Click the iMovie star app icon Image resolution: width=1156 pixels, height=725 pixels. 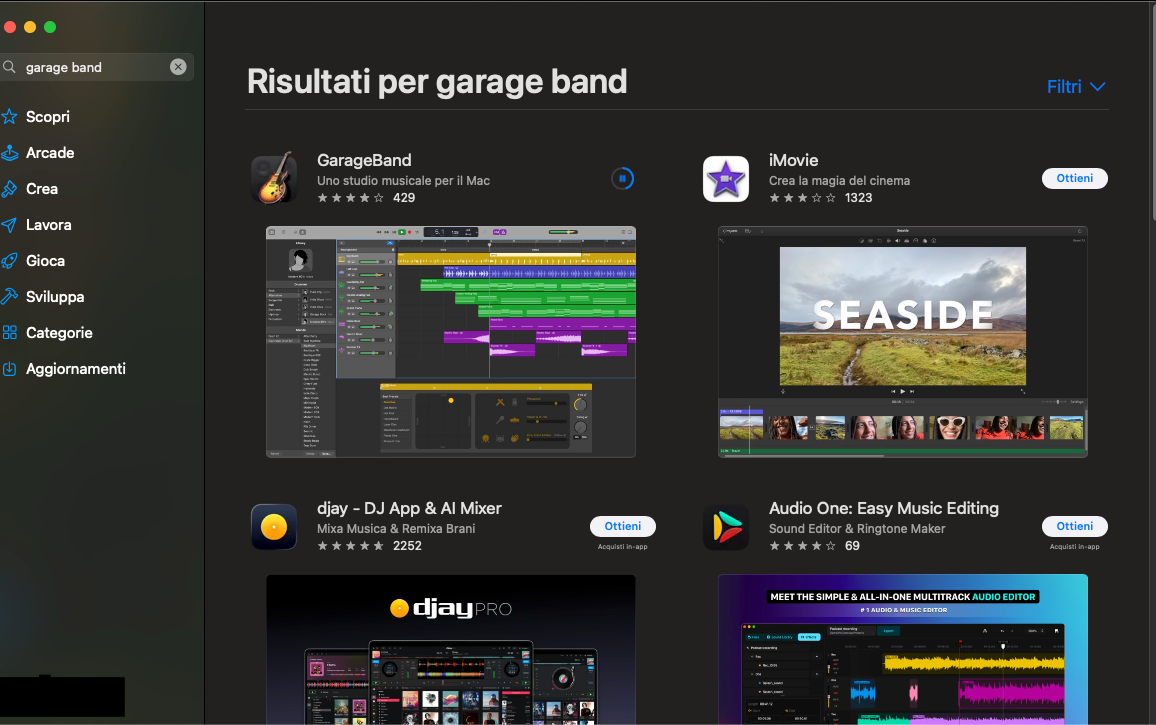pos(726,178)
